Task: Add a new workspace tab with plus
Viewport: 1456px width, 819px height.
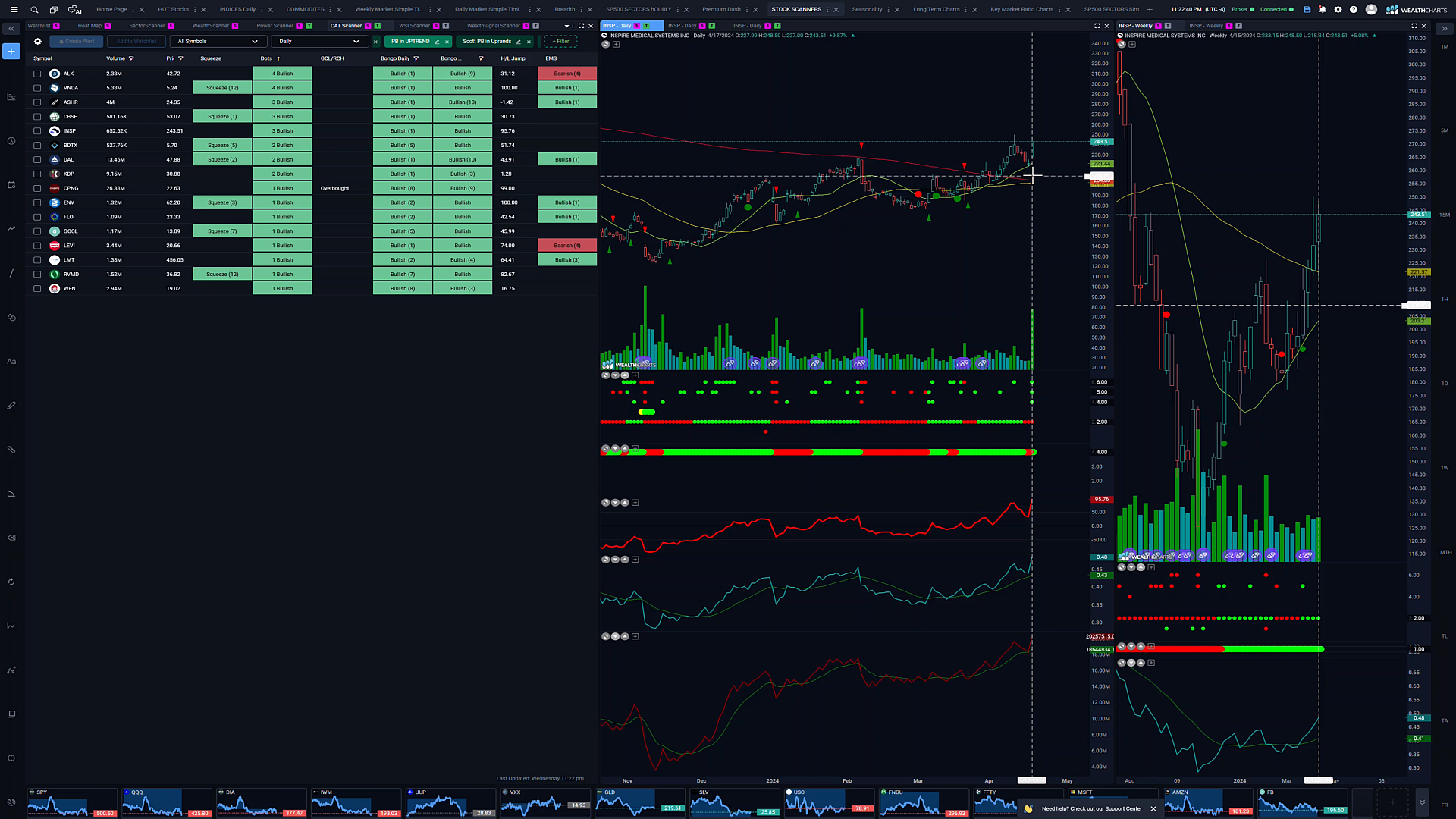Action: point(1150,10)
